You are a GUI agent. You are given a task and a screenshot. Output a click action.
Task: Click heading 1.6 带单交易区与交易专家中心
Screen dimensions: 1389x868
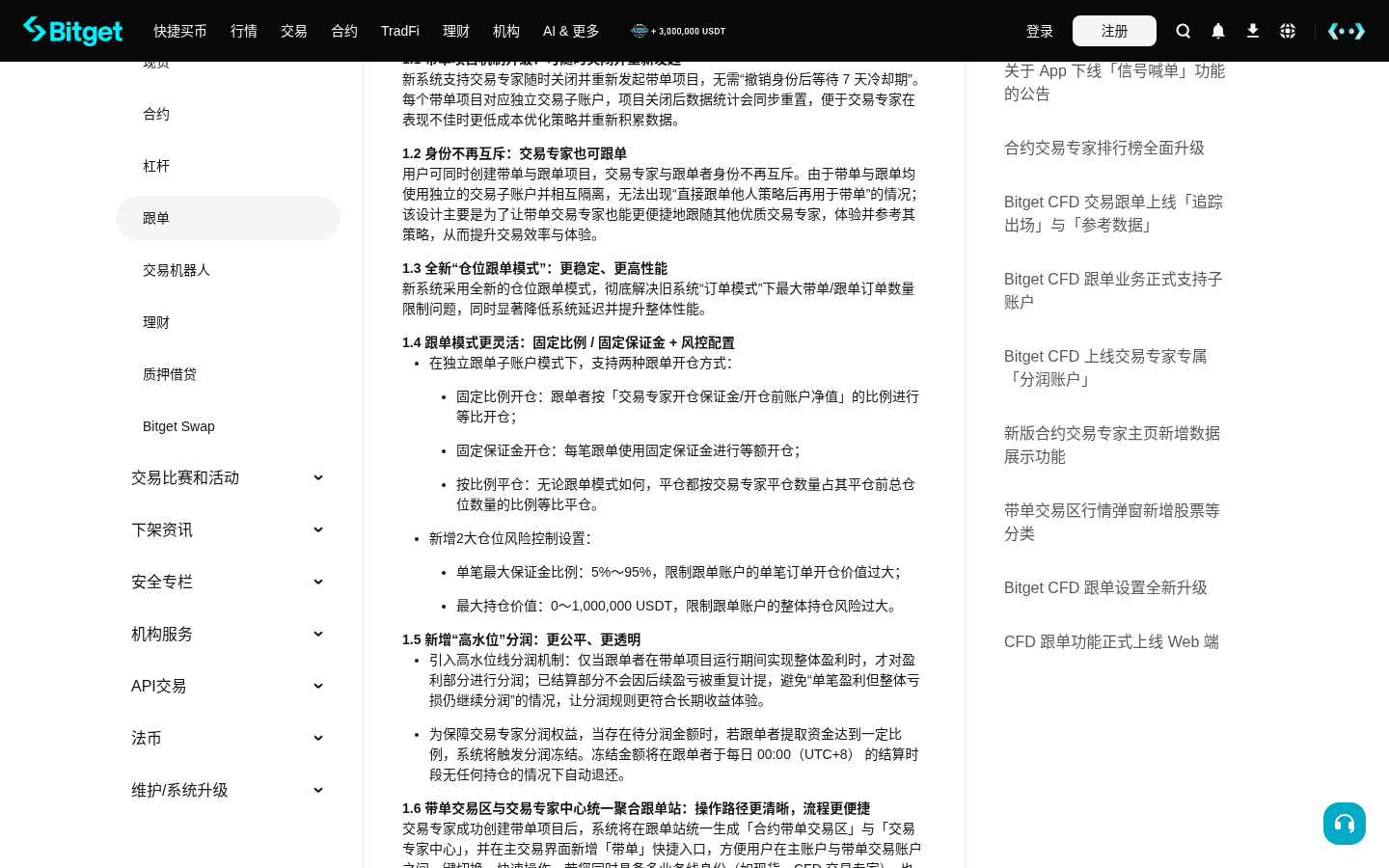(x=636, y=808)
